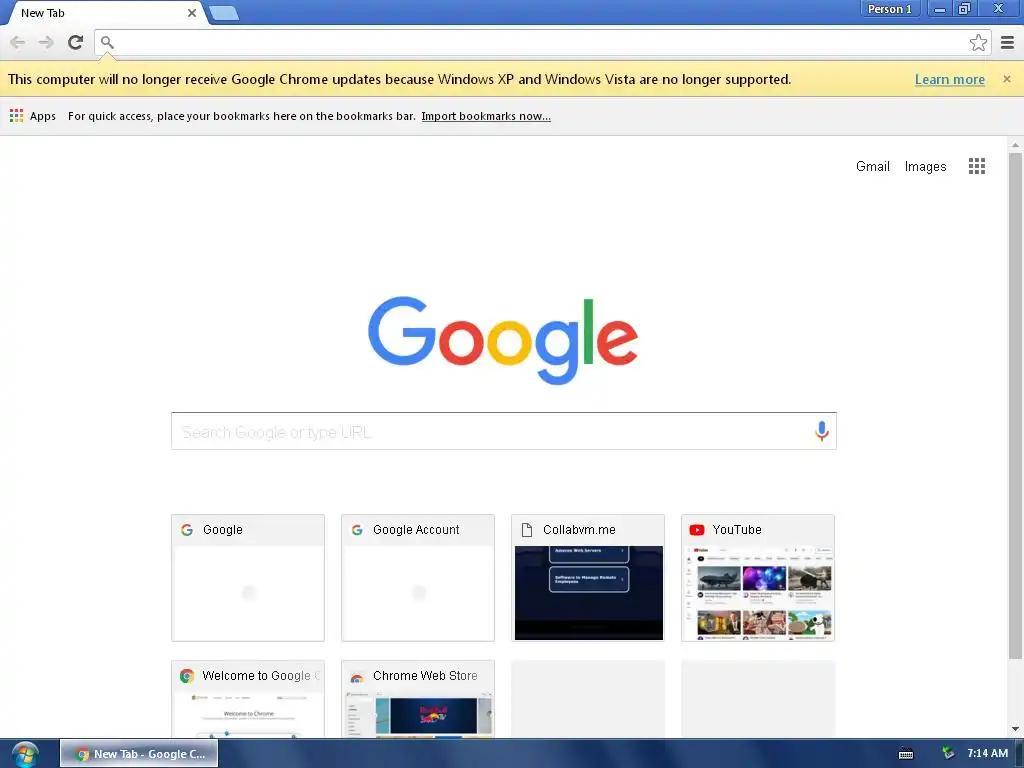Open the on-screen keyboard tray icon
Screen dimensions: 1024x768
coord(906,754)
